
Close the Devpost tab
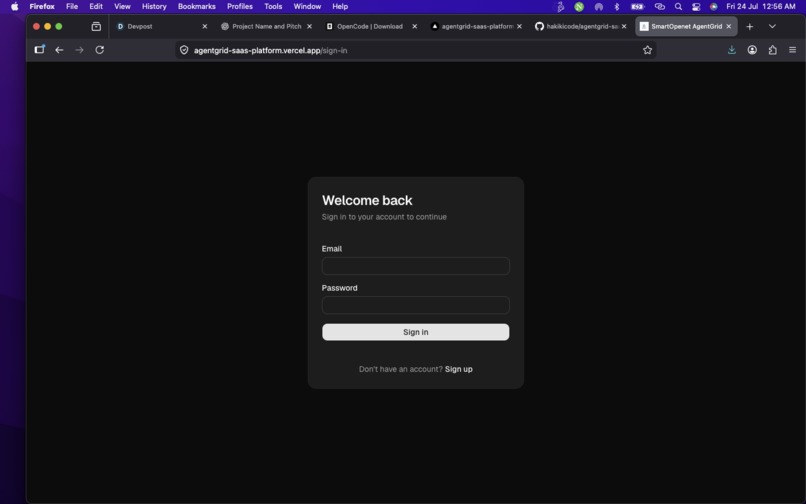[205, 26]
